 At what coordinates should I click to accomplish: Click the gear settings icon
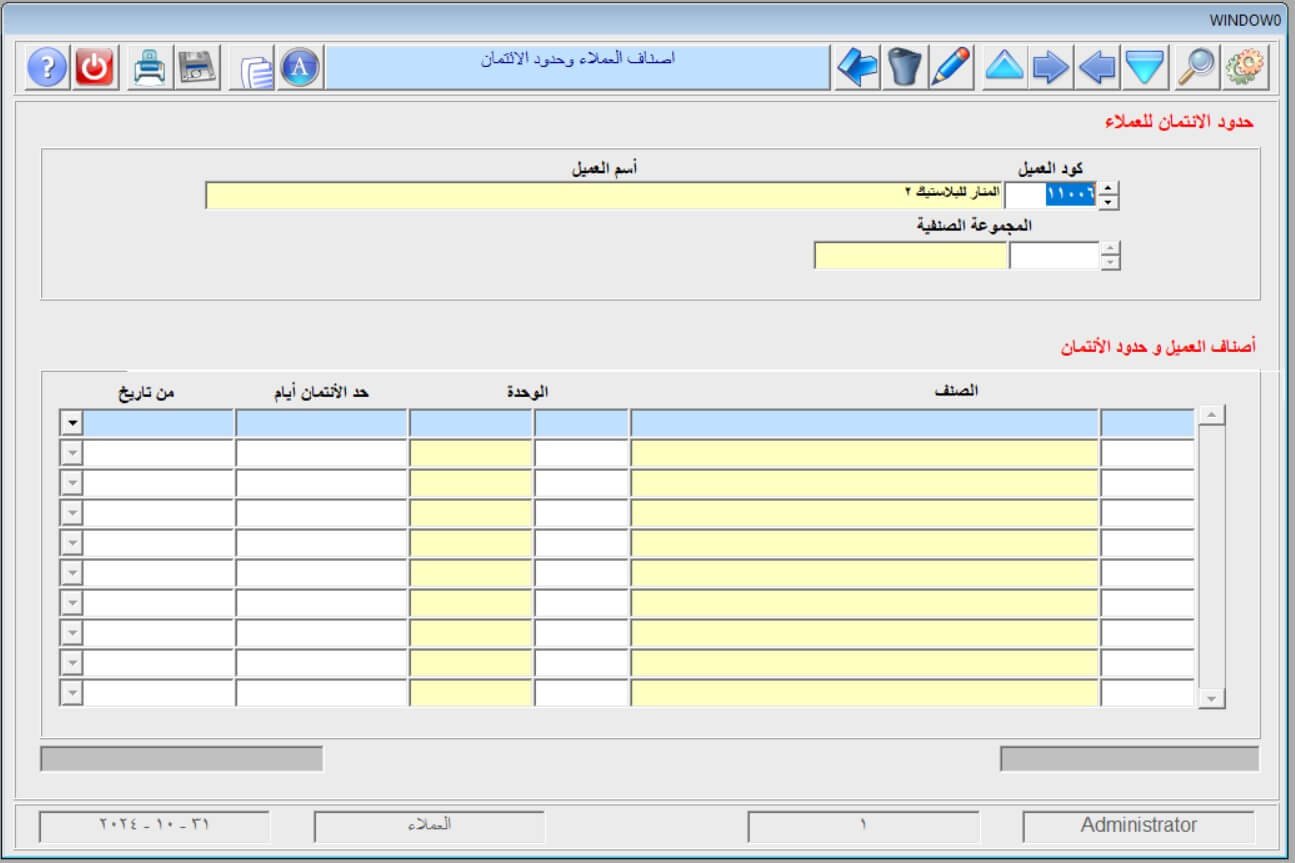tap(1244, 68)
